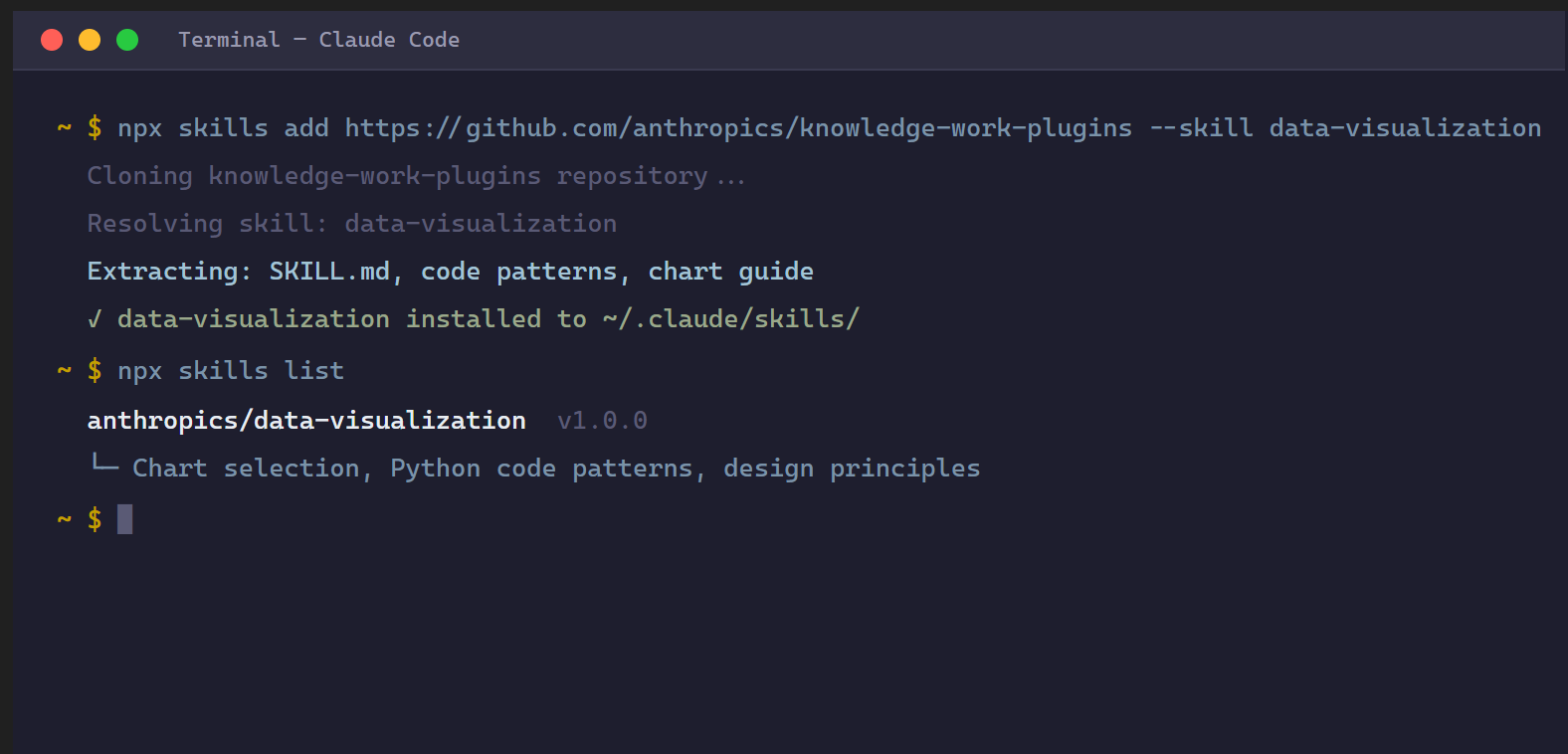Click the yellow minimize window button

coord(90,40)
